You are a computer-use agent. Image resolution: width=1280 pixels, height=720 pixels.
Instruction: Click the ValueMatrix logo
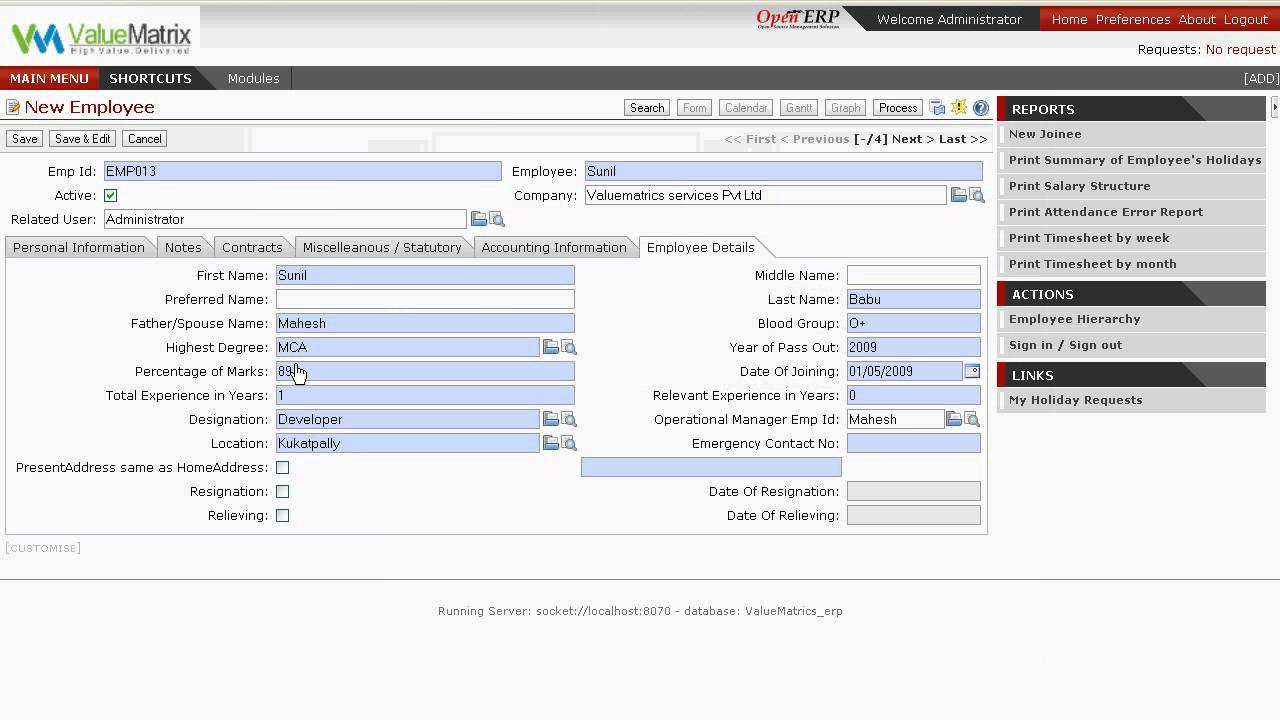pyautogui.click(x=101, y=38)
